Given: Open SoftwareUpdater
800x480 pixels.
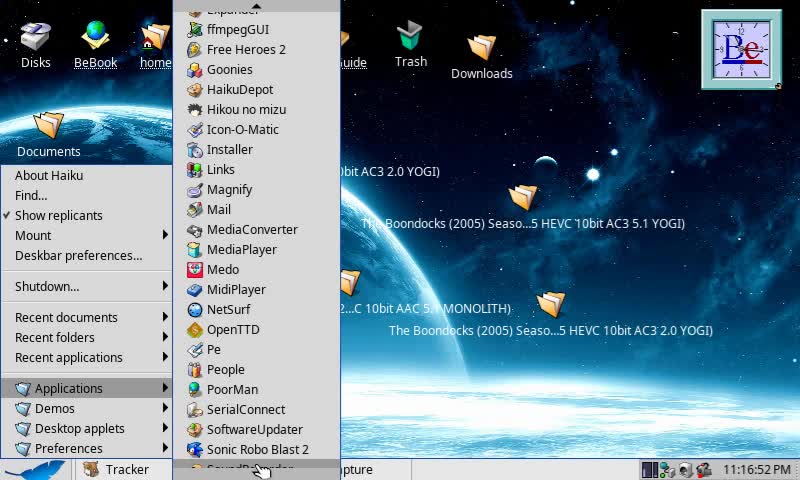Looking at the screenshot, I should point(257,430).
